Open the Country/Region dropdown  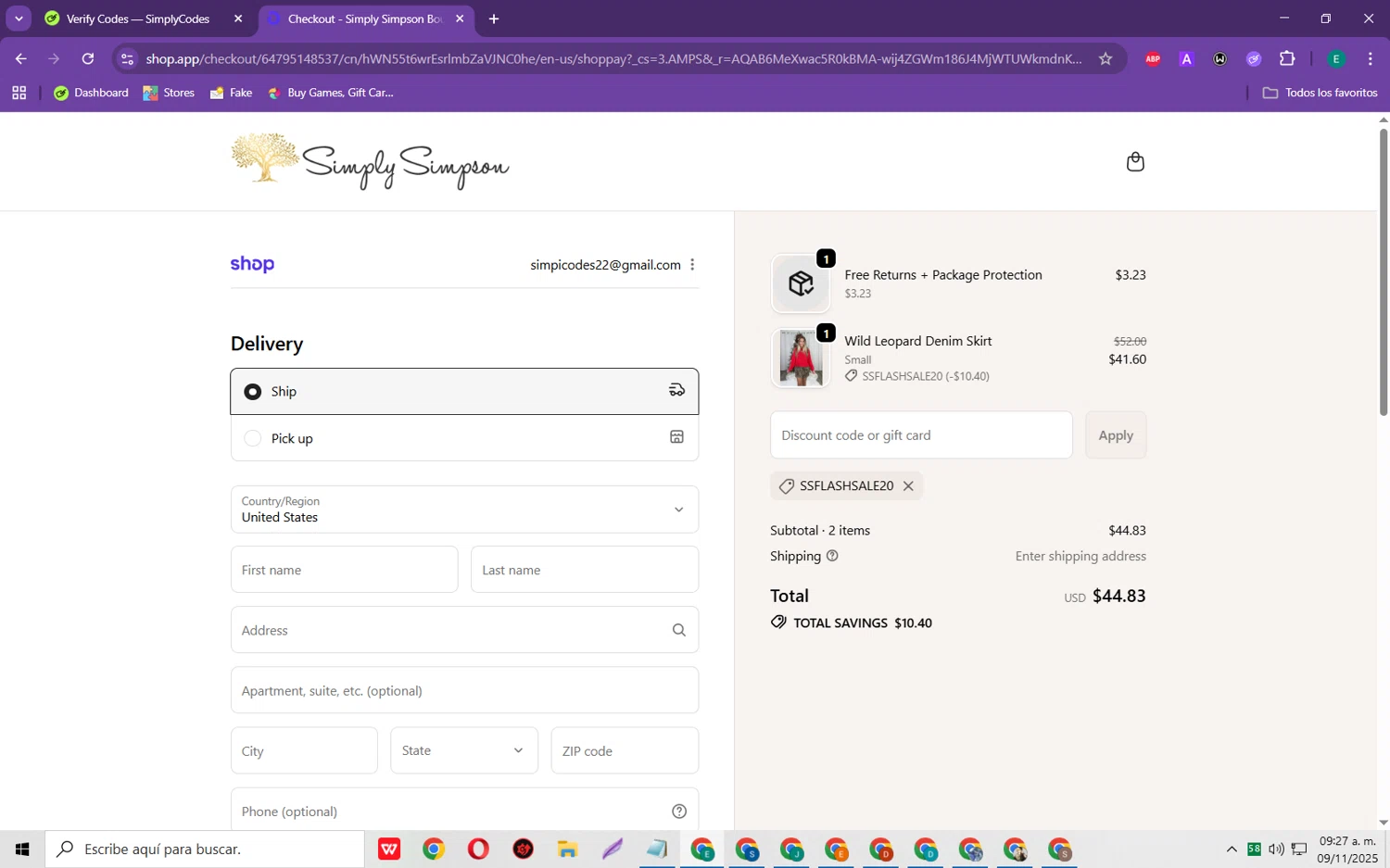click(x=464, y=509)
